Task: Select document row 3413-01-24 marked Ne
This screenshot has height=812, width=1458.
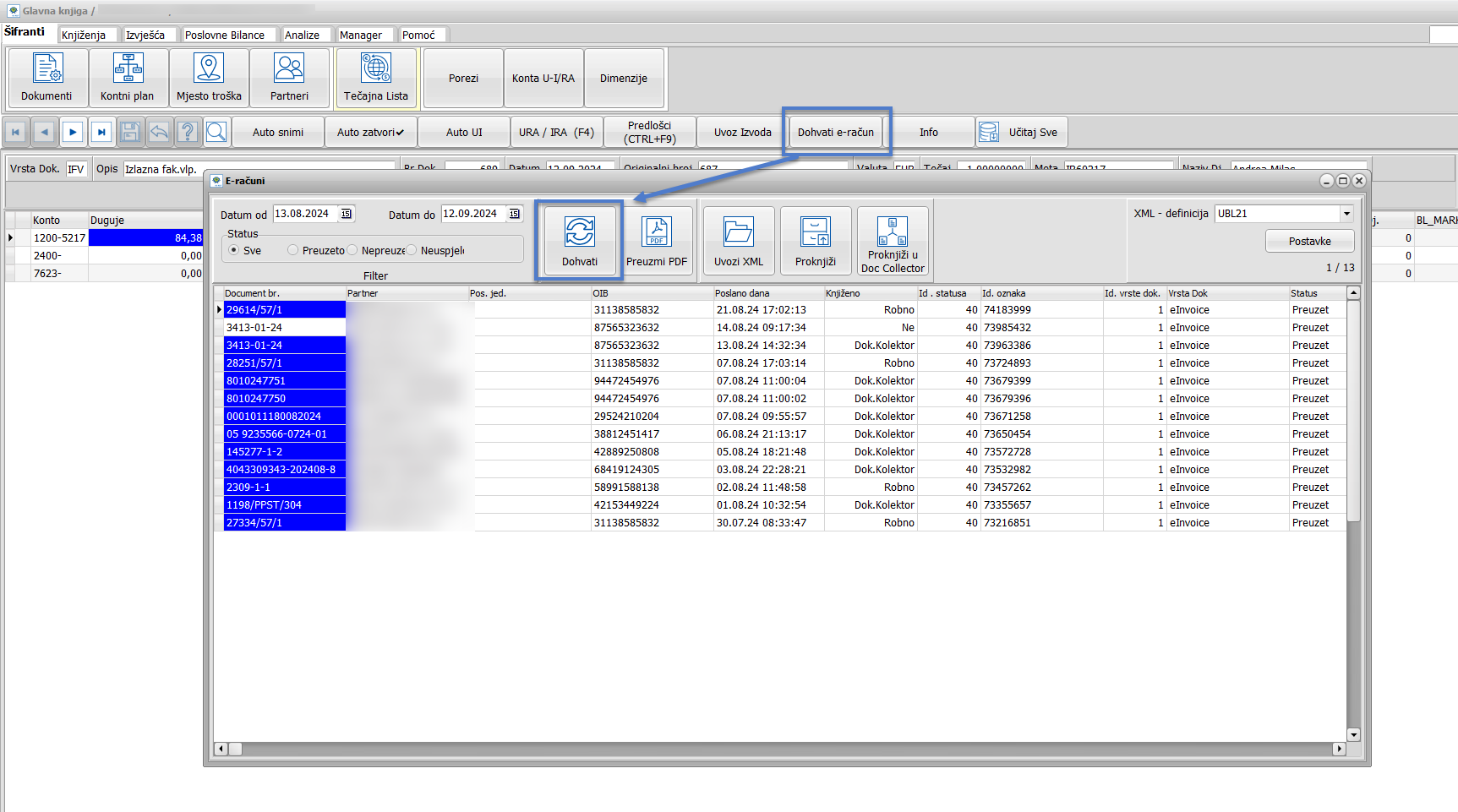Action: 780,328
